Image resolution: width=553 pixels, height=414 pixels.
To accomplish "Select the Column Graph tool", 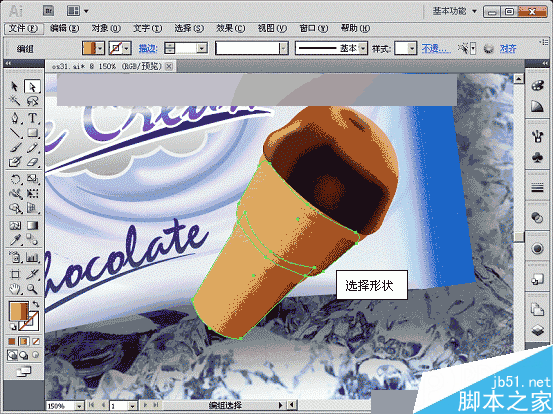I will [x=32, y=257].
